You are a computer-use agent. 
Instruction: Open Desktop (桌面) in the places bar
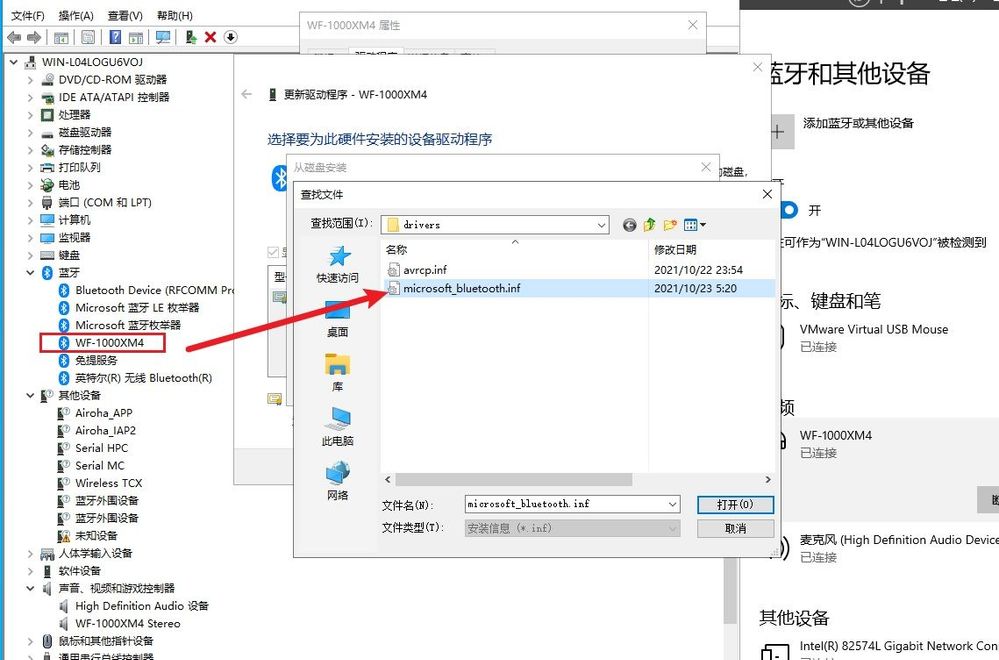(338, 319)
